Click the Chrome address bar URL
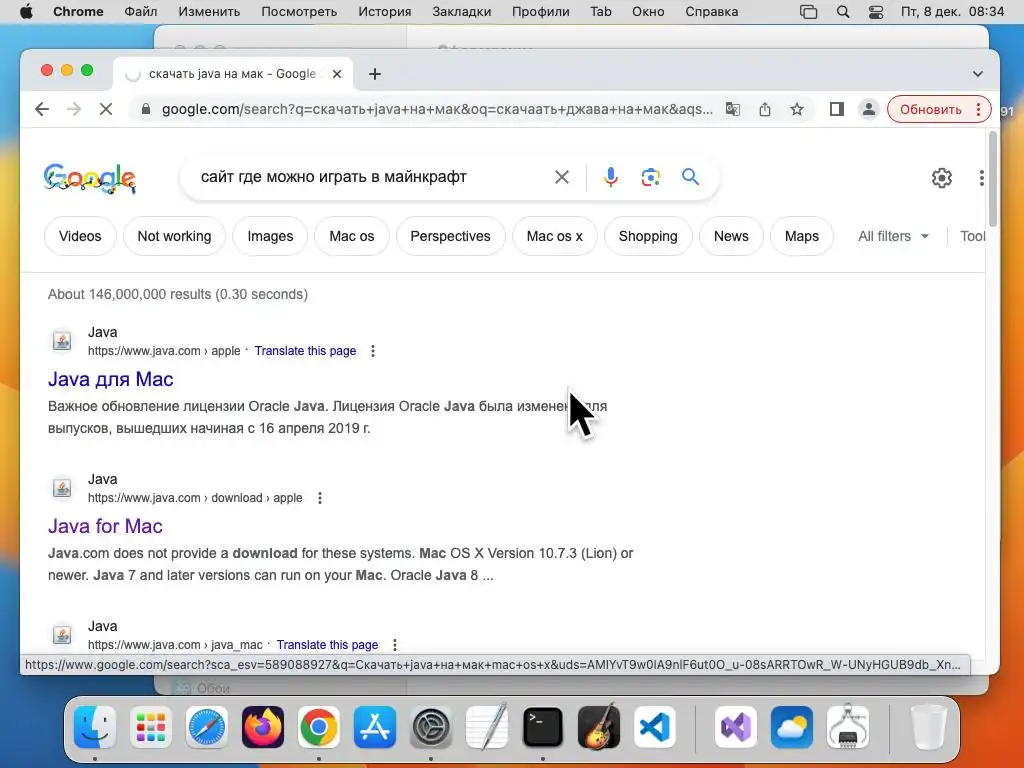The height and width of the screenshot is (768, 1024). [x=436, y=109]
